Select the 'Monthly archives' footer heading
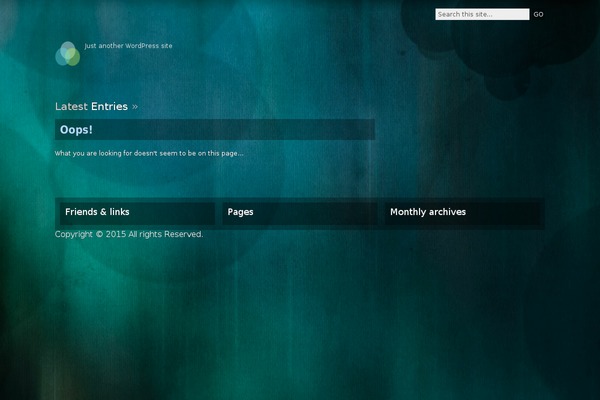Screen dimensions: 600x400 pos(428,212)
